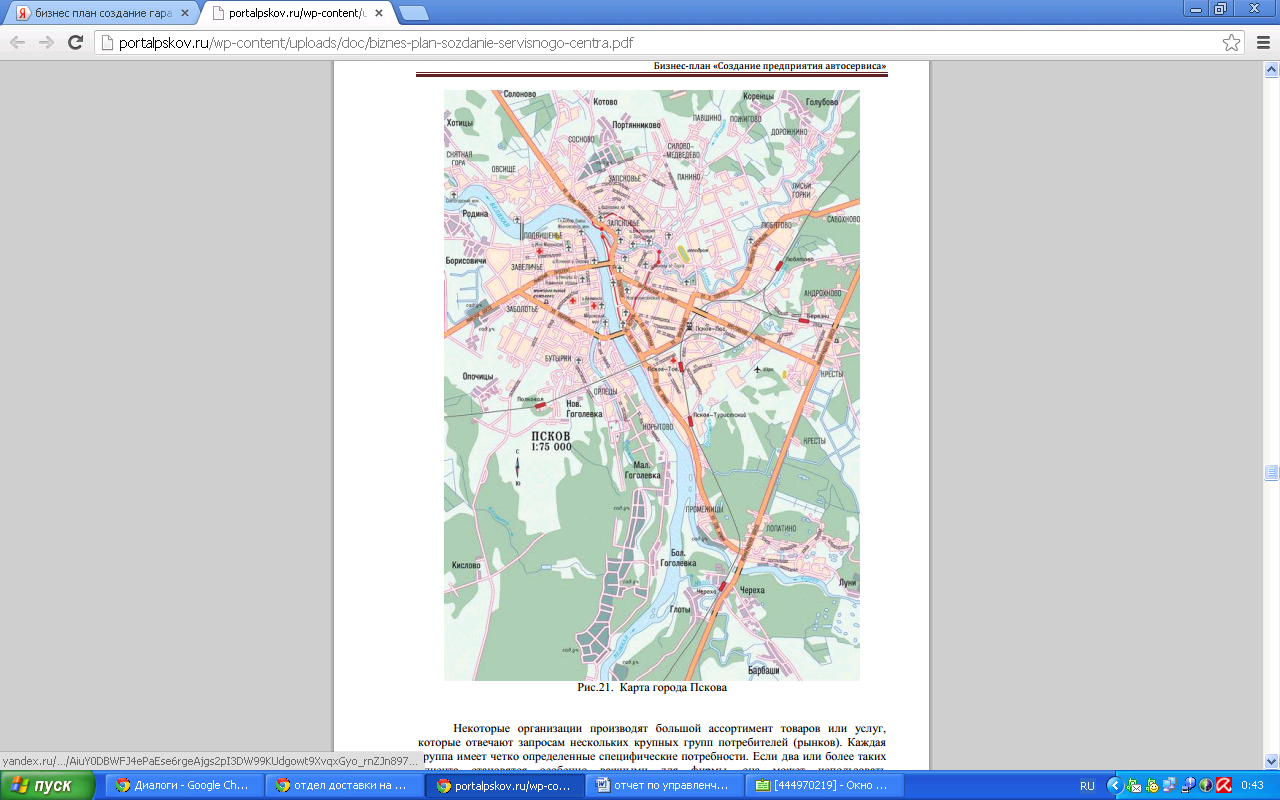Open the Chrome menu (three lines)
This screenshot has width=1280, height=800.
point(1261,42)
